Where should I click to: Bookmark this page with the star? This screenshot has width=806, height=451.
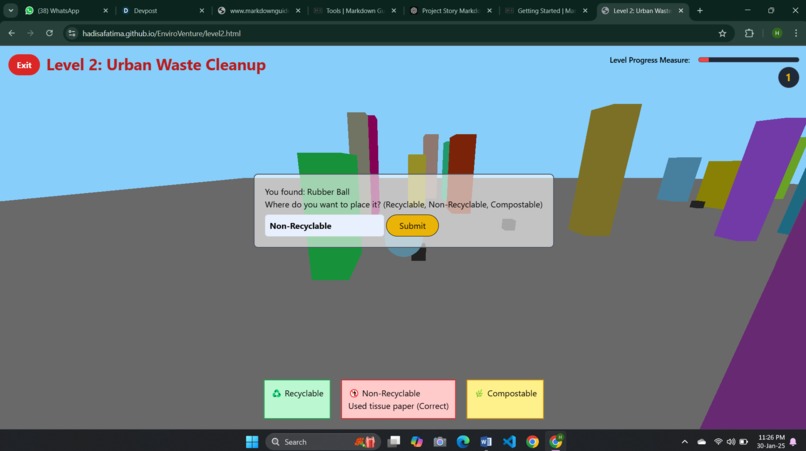722,33
